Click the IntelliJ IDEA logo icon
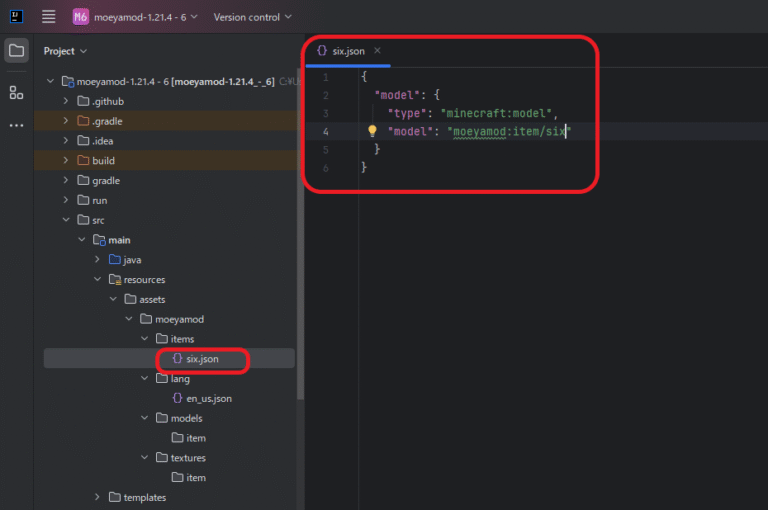Screen dimensions: 768x510 point(16,17)
